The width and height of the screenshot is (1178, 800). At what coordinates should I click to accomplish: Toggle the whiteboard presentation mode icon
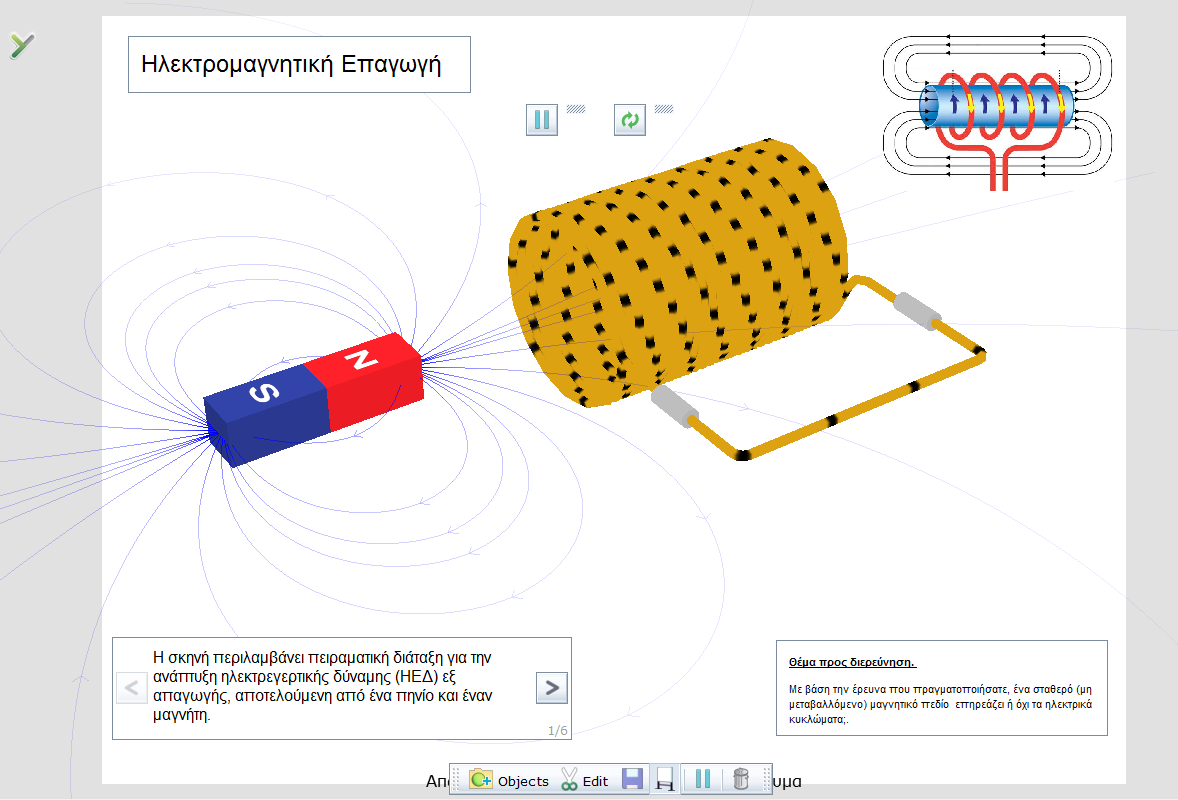(x=665, y=779)
